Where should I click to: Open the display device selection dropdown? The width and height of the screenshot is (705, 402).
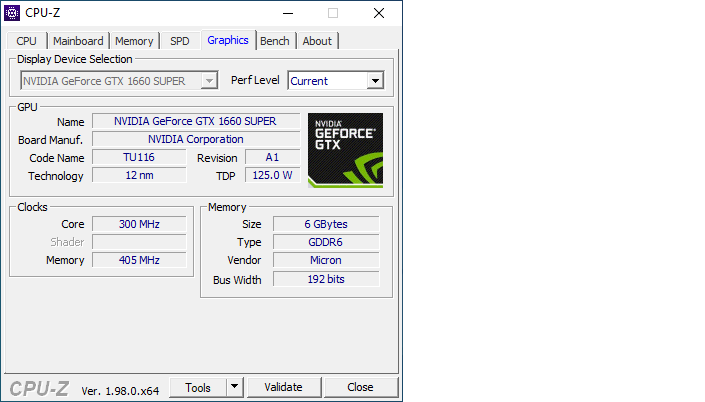[119, 81]
